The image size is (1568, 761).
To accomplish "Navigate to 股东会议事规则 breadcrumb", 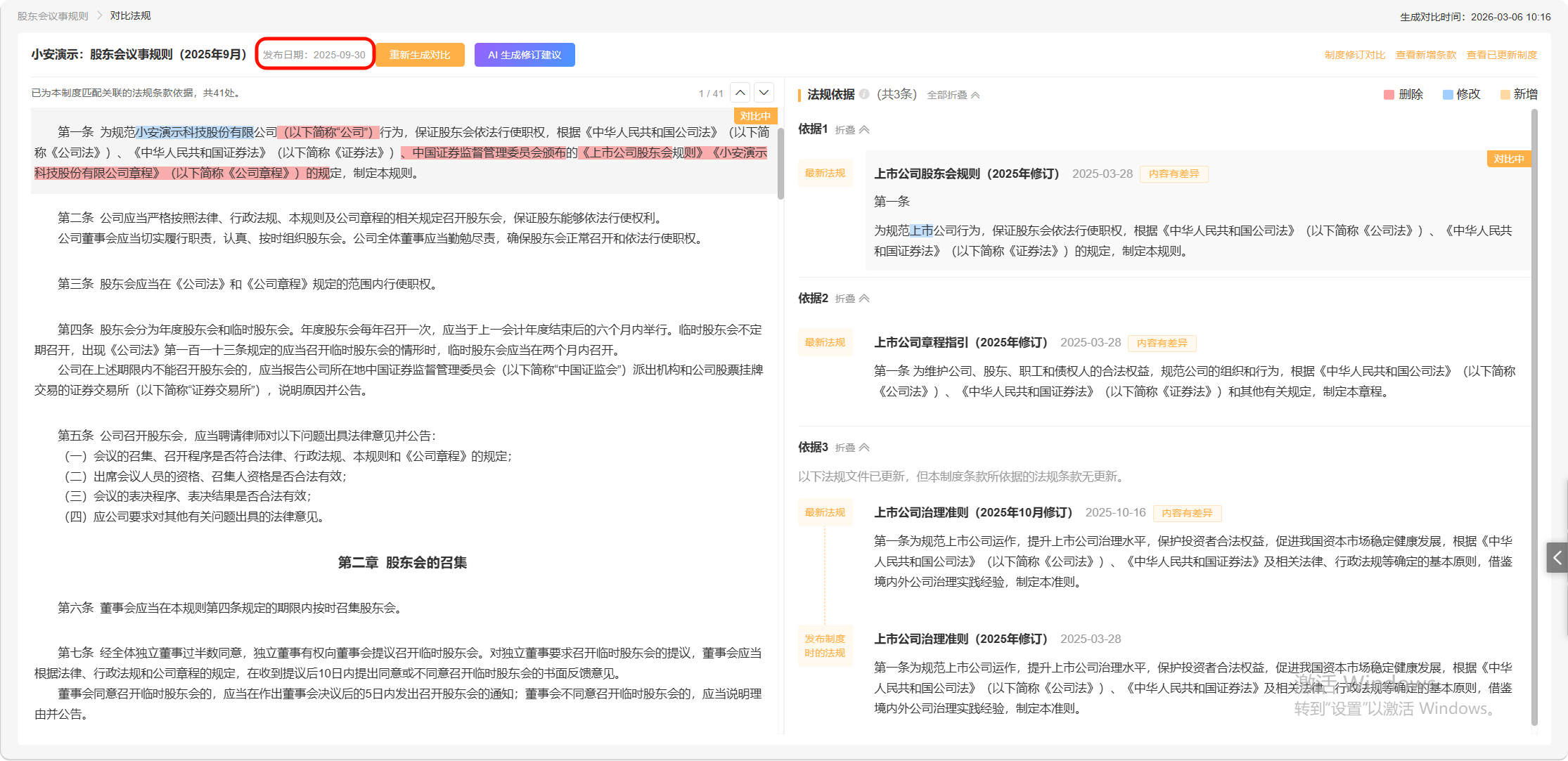I will 53,15.
